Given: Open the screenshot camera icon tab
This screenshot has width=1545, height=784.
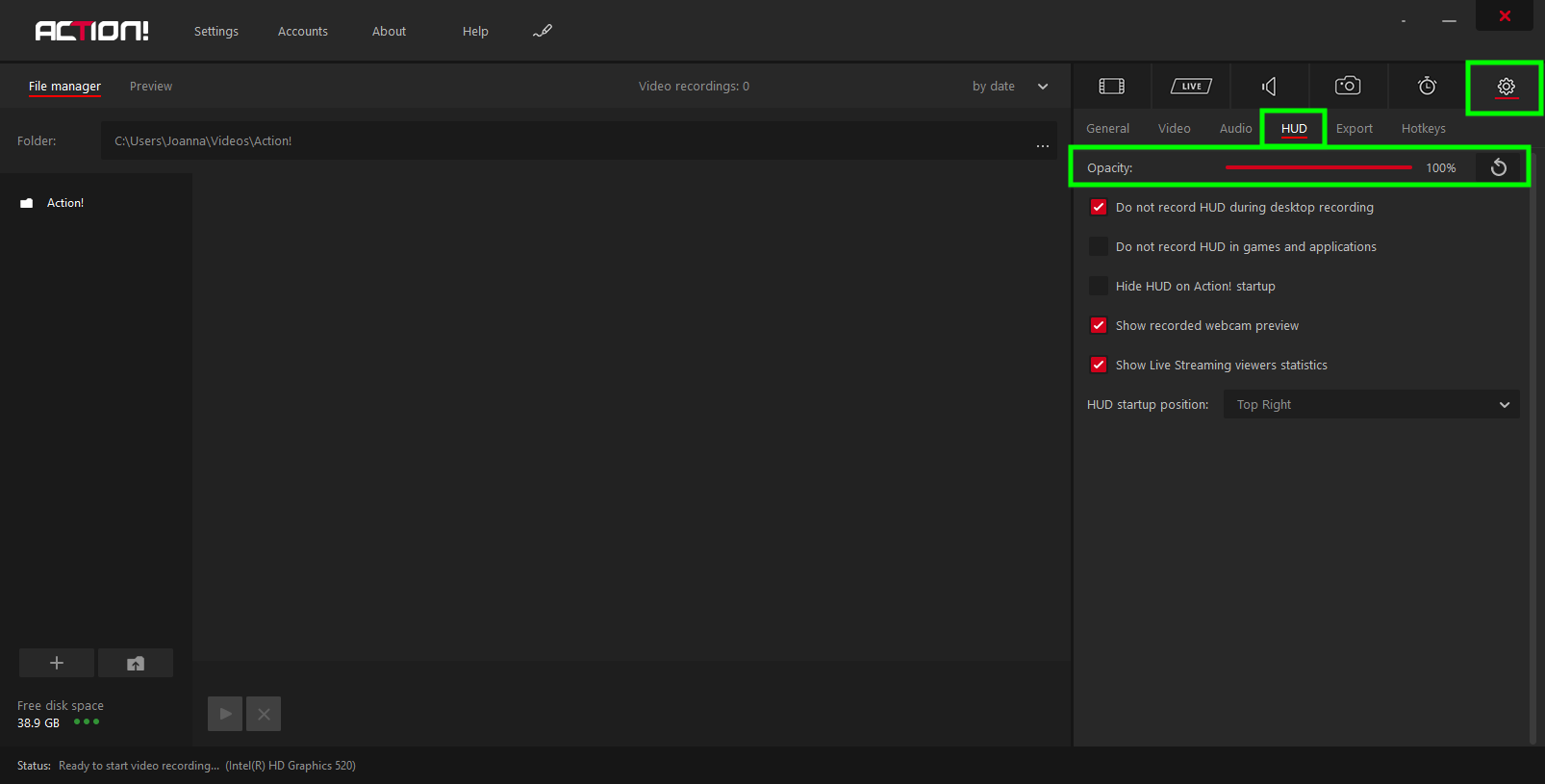Looking at the screenshot, I should [1348, 86].
